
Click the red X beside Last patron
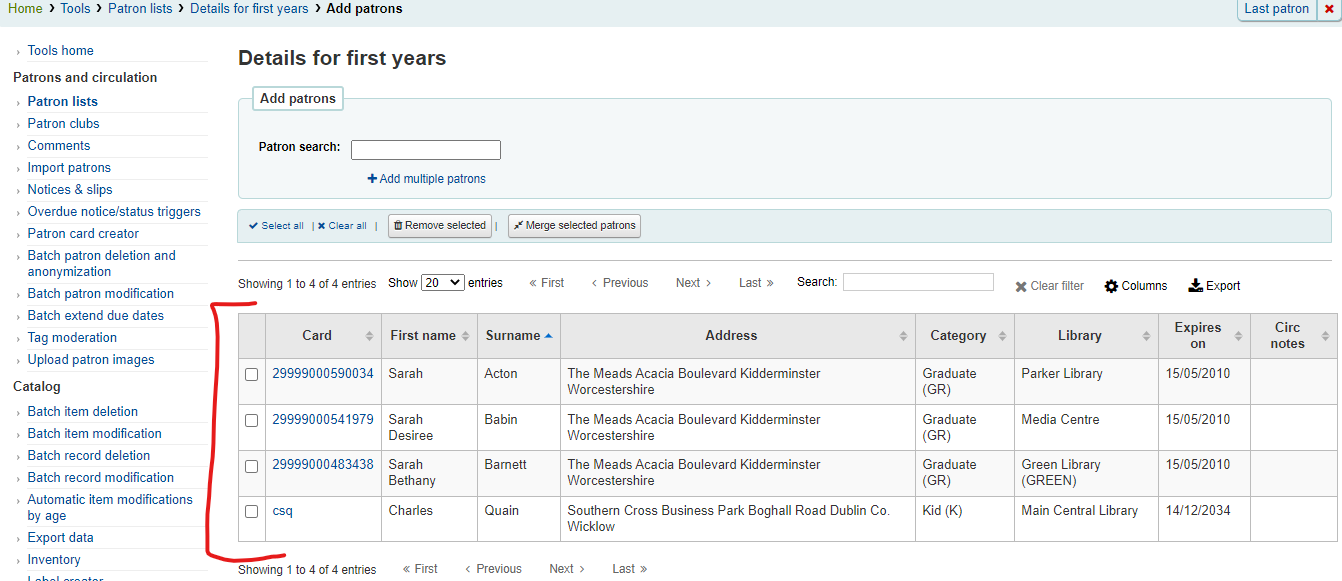click(x=1329, y=9)
